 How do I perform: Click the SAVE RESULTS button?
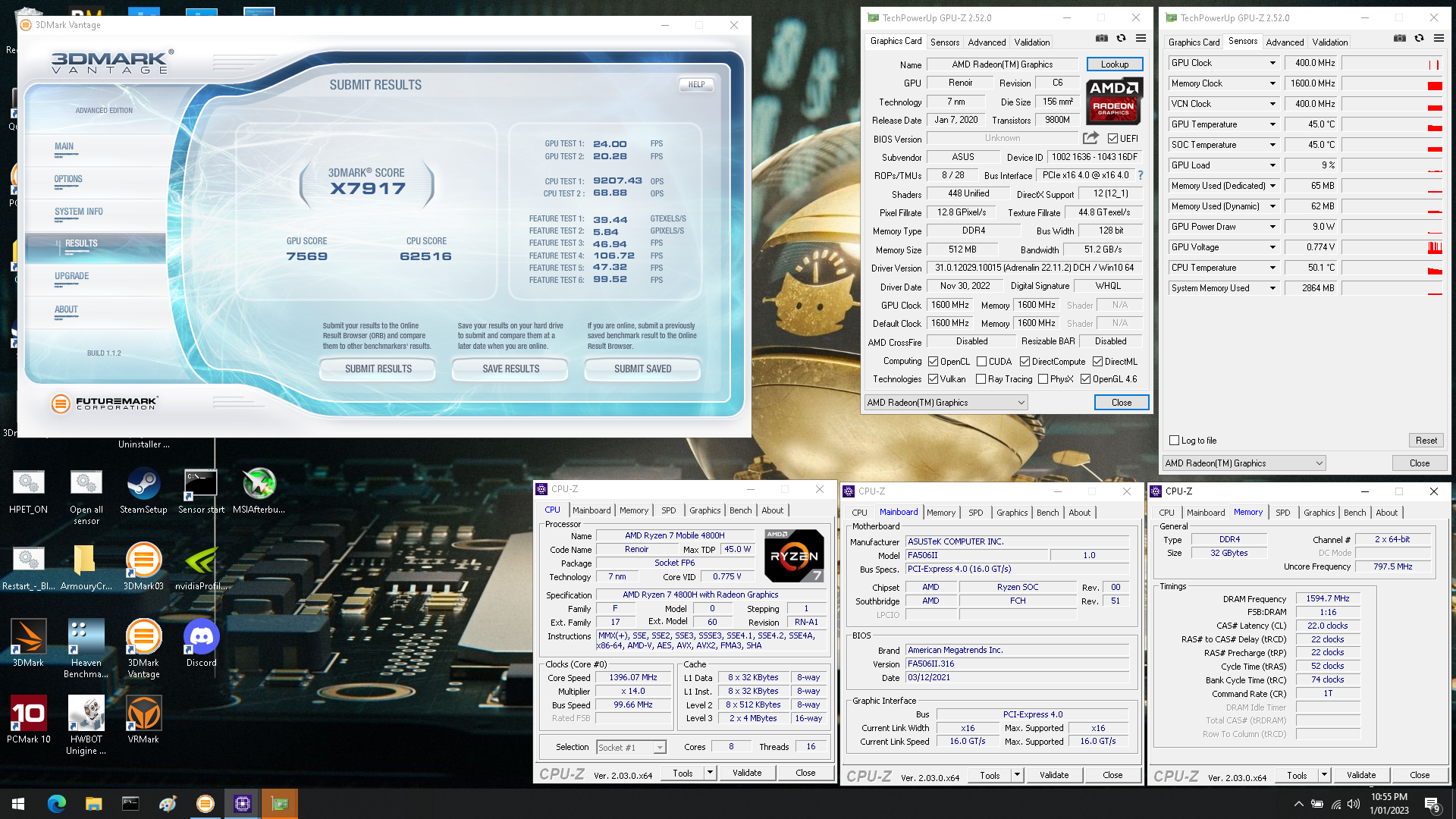510,369
